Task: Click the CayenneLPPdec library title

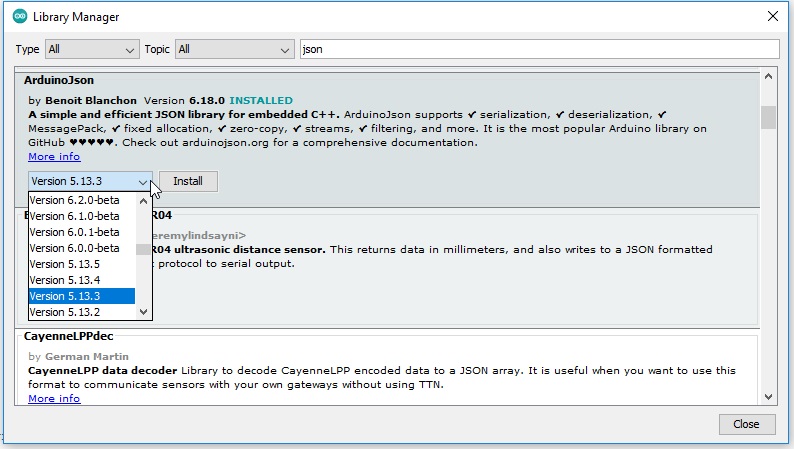Action: pos(68,336)
